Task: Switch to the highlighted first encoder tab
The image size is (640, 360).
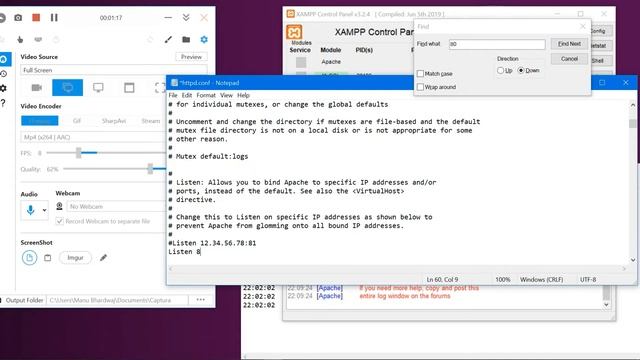Action: click(x=40, y=121)
